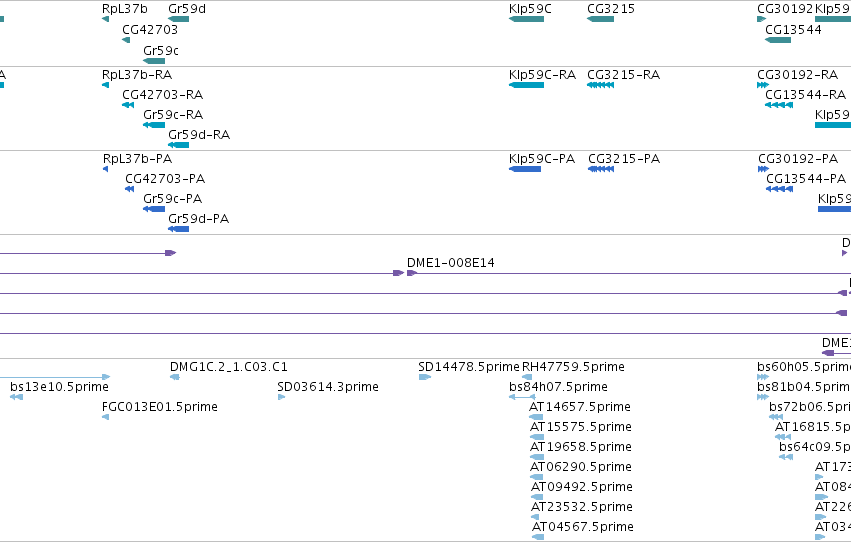
Task: Select EST bs13e10.5prime
Action: [x=16, y=397]
